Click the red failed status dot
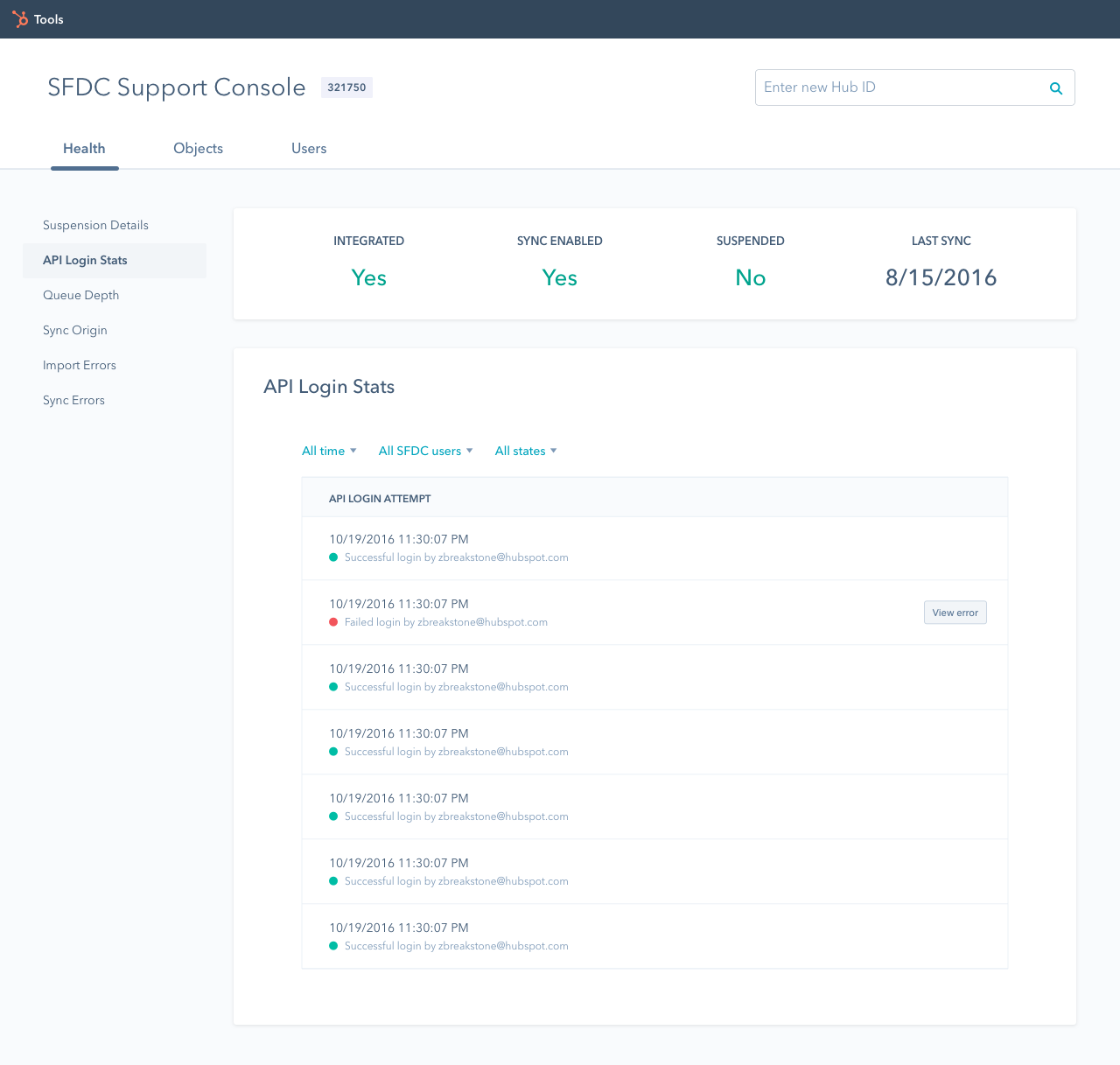 333,622
